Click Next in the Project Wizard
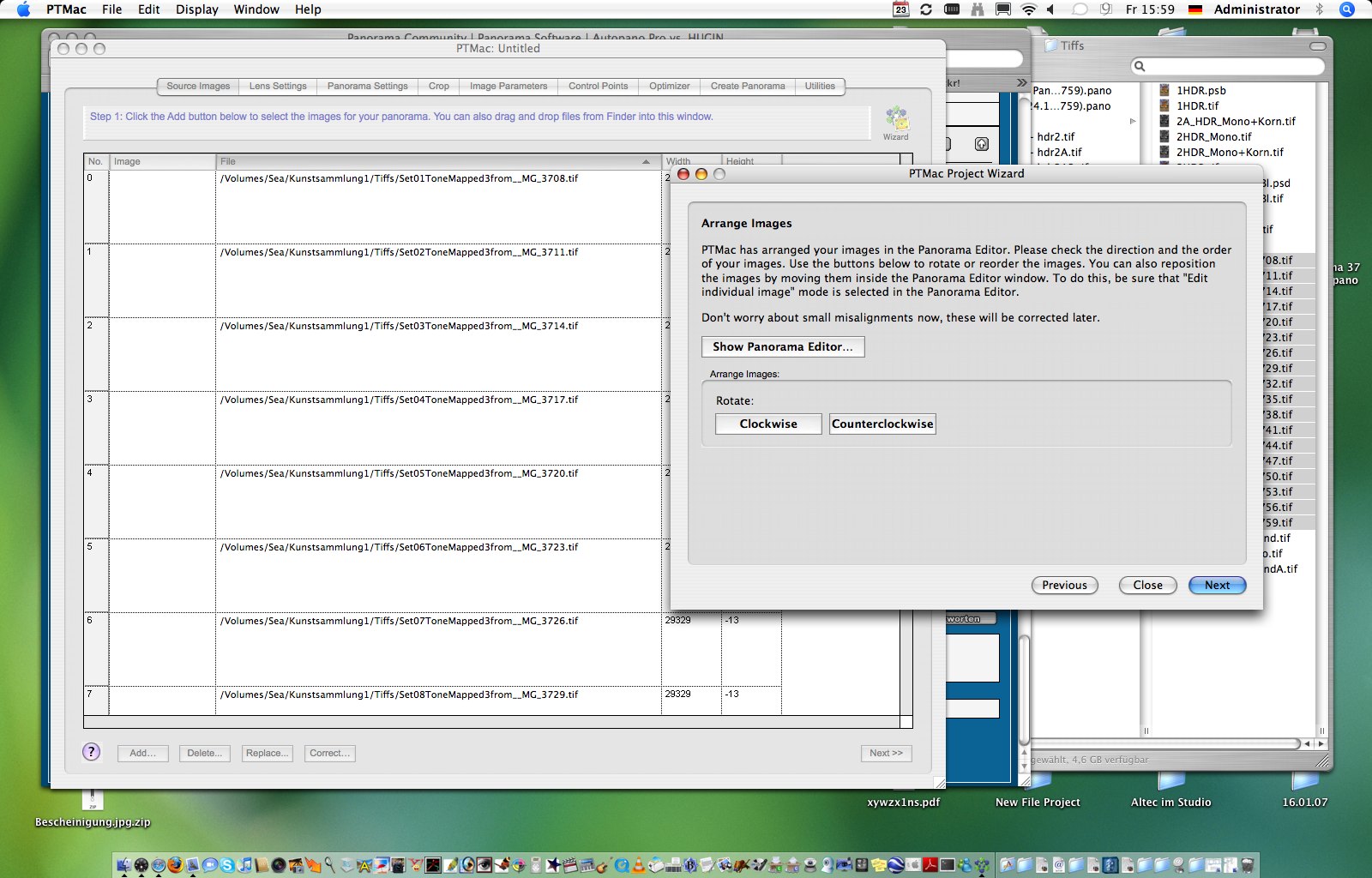Screen dimensions: 1372x878 [1217, 585]
